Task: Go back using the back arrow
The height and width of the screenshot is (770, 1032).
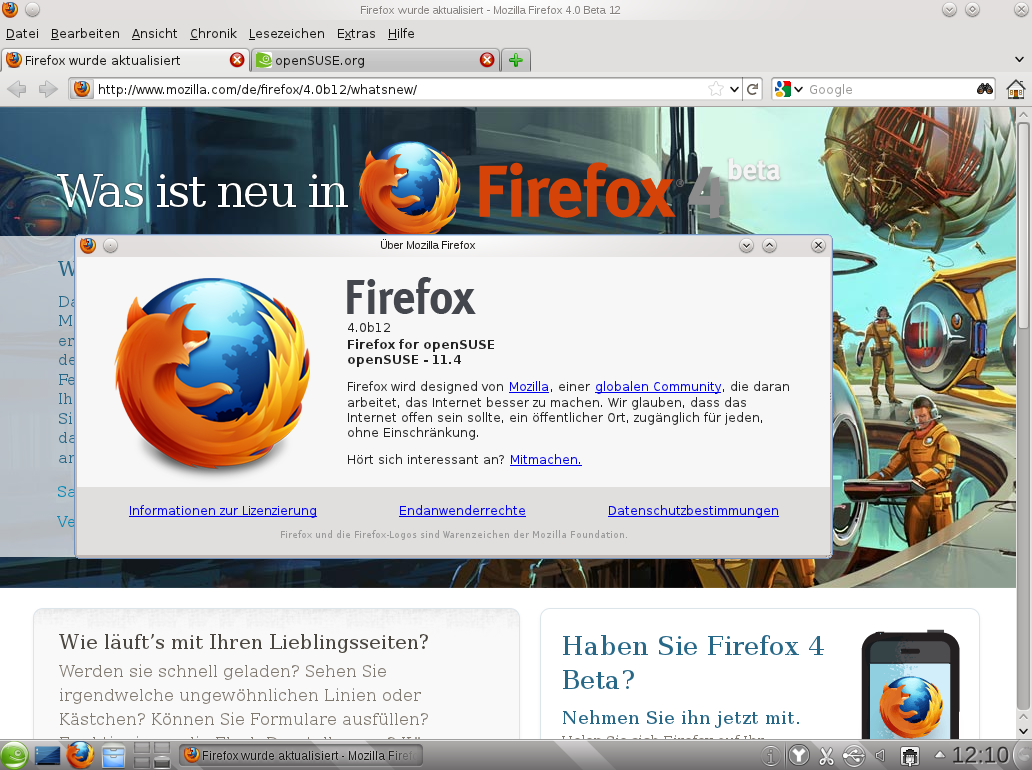Action: point(17,88)
